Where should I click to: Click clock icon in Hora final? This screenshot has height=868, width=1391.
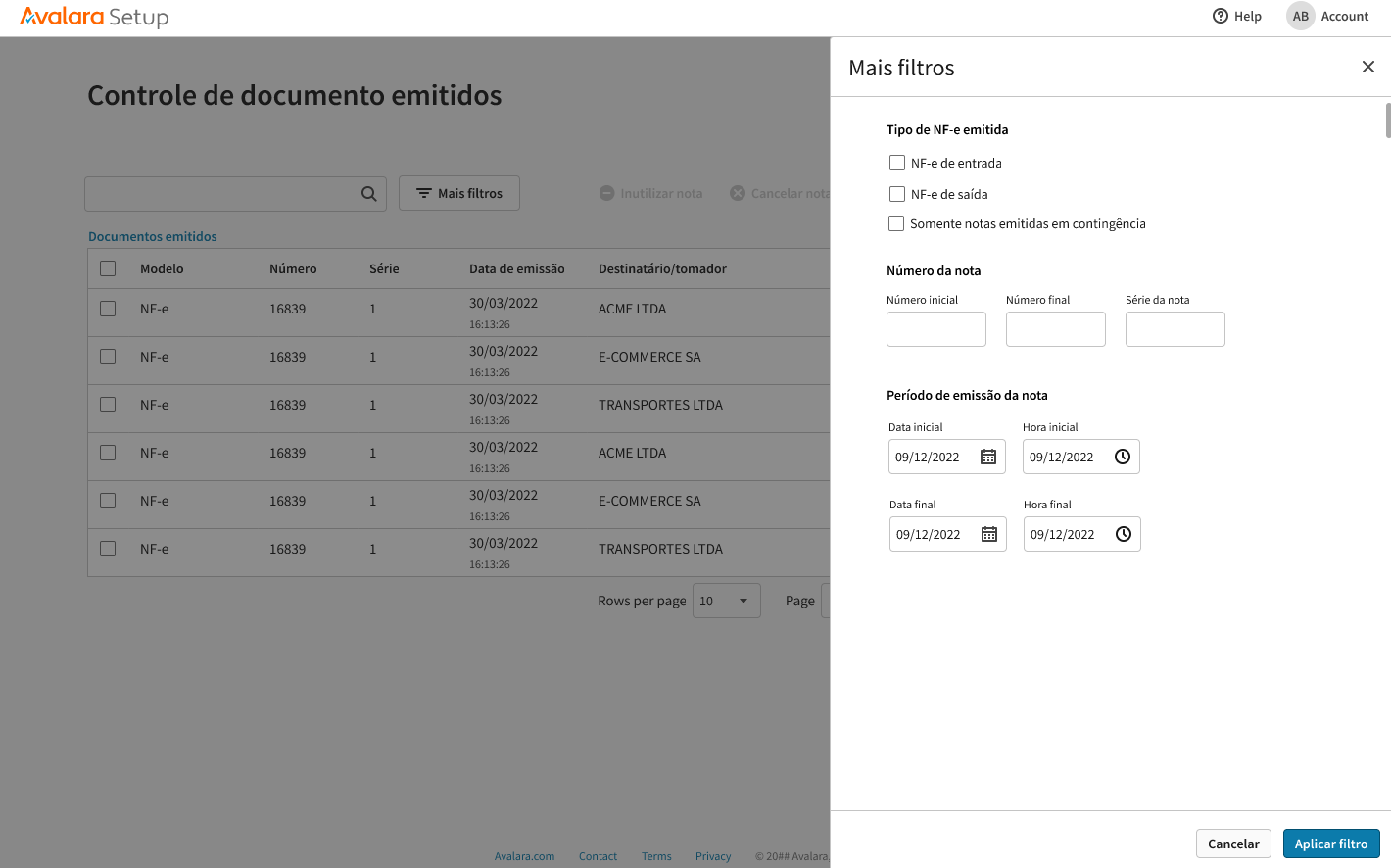(1124, 534)
